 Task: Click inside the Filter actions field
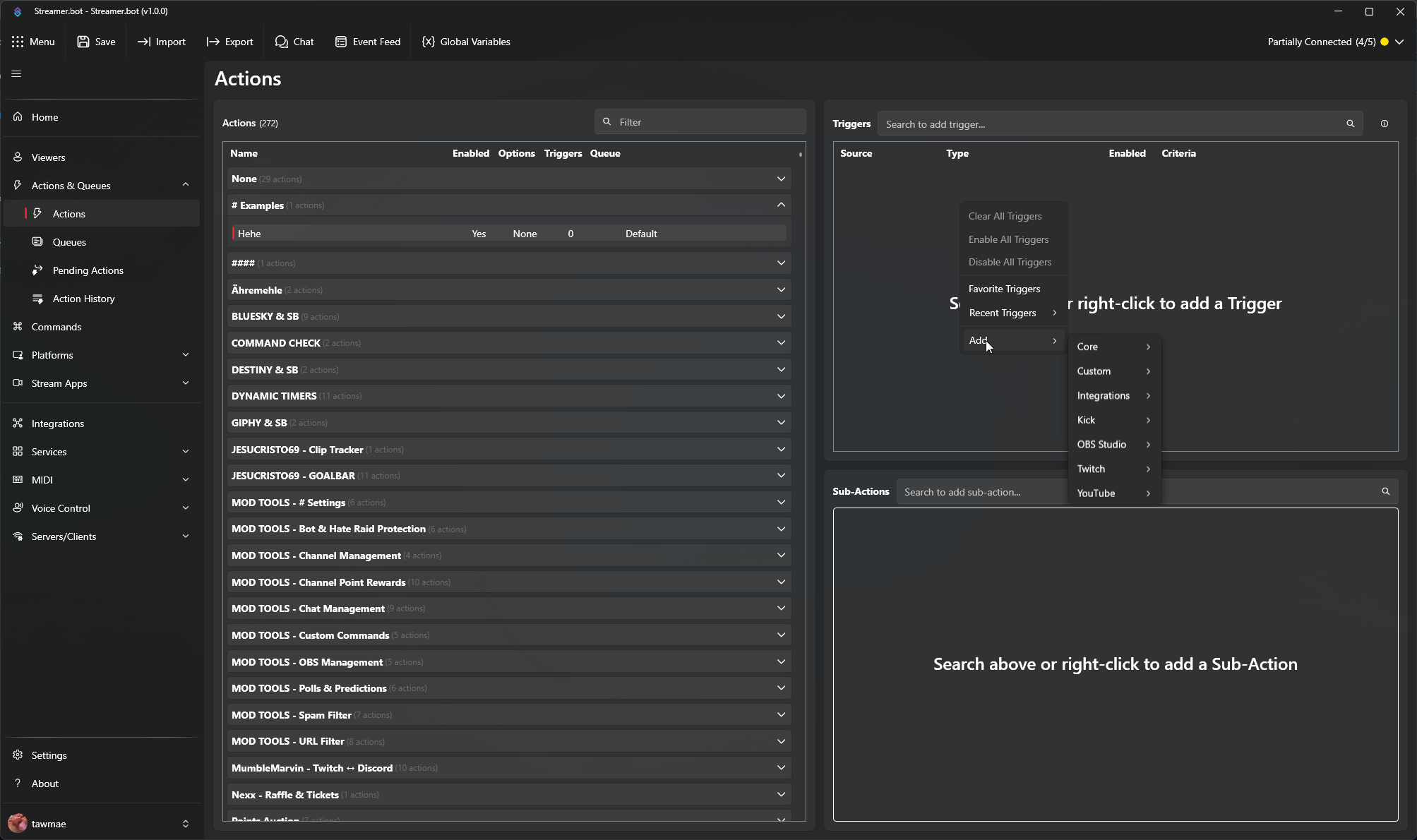pyautogui.click(x=699, y=121)
